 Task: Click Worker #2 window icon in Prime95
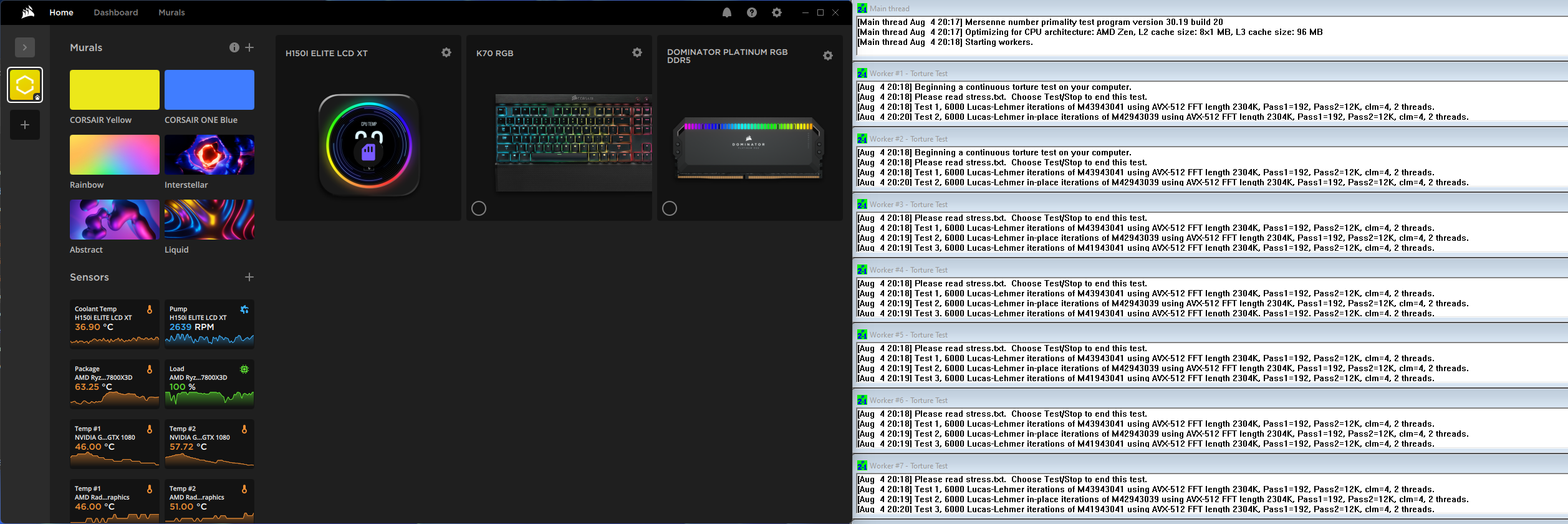[x=862, y=138]
